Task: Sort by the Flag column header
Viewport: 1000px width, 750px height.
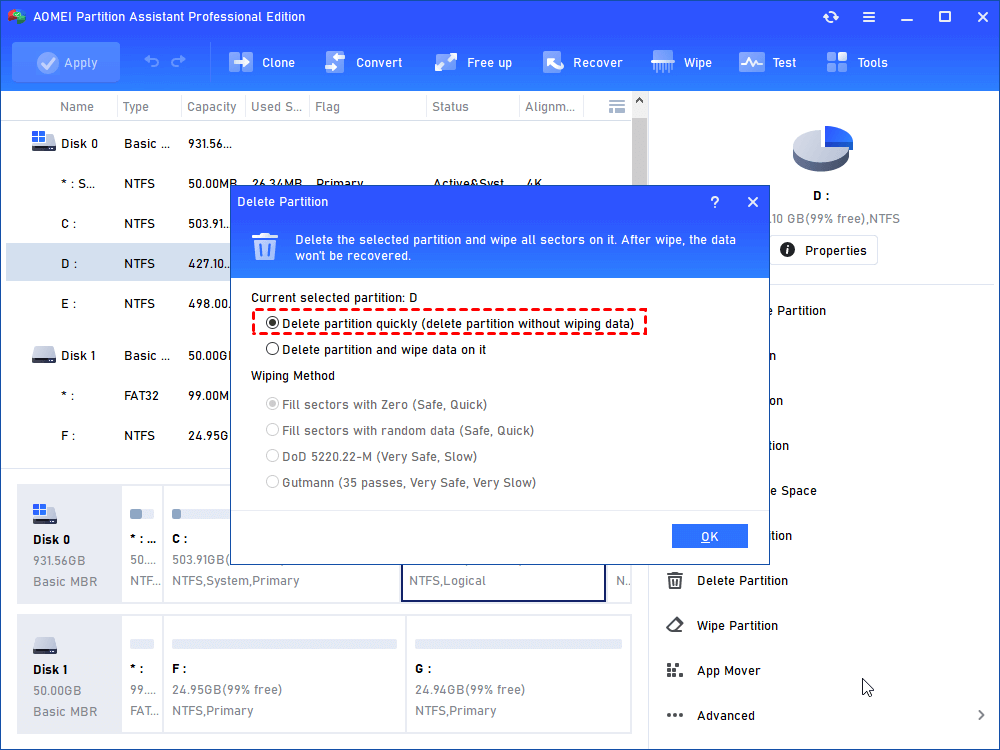Action: (x=327, y=107)
